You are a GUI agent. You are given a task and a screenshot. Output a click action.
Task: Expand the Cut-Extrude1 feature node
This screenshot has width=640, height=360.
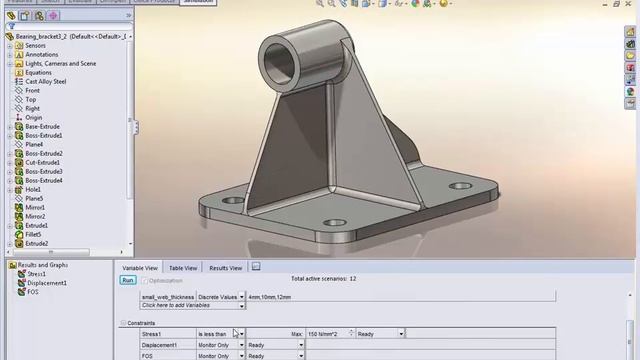pos(10,162)
